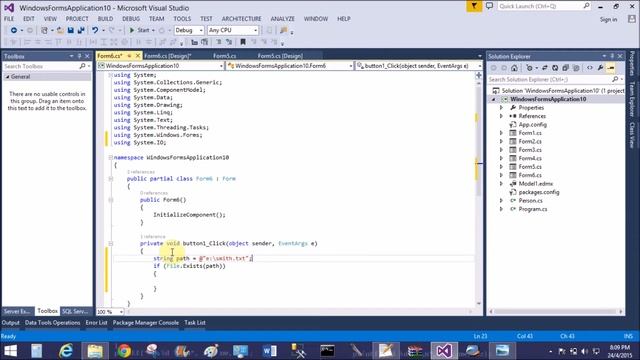Click Properties wrench icon in Solution Explorer
This screenshot has height=360, width=640.
coord(600,68)
